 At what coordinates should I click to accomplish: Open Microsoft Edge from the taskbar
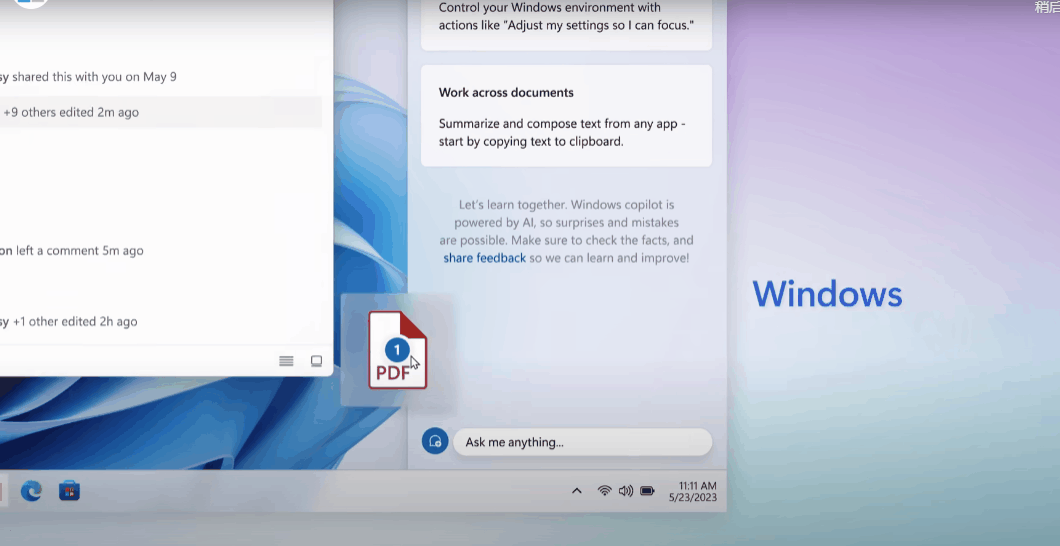[31, 491]
